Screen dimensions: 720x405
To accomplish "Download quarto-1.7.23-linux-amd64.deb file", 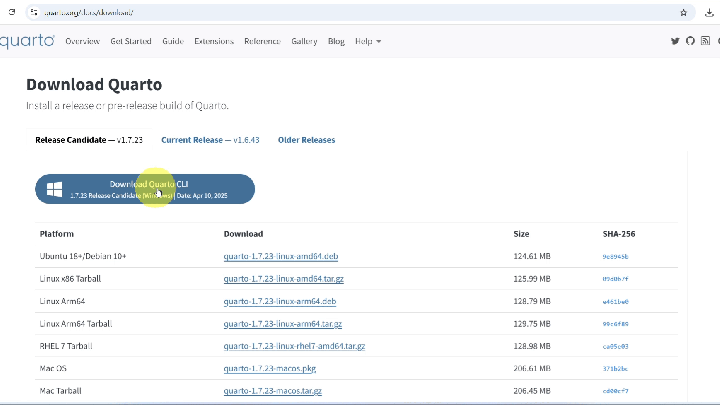I will [281, 256].
